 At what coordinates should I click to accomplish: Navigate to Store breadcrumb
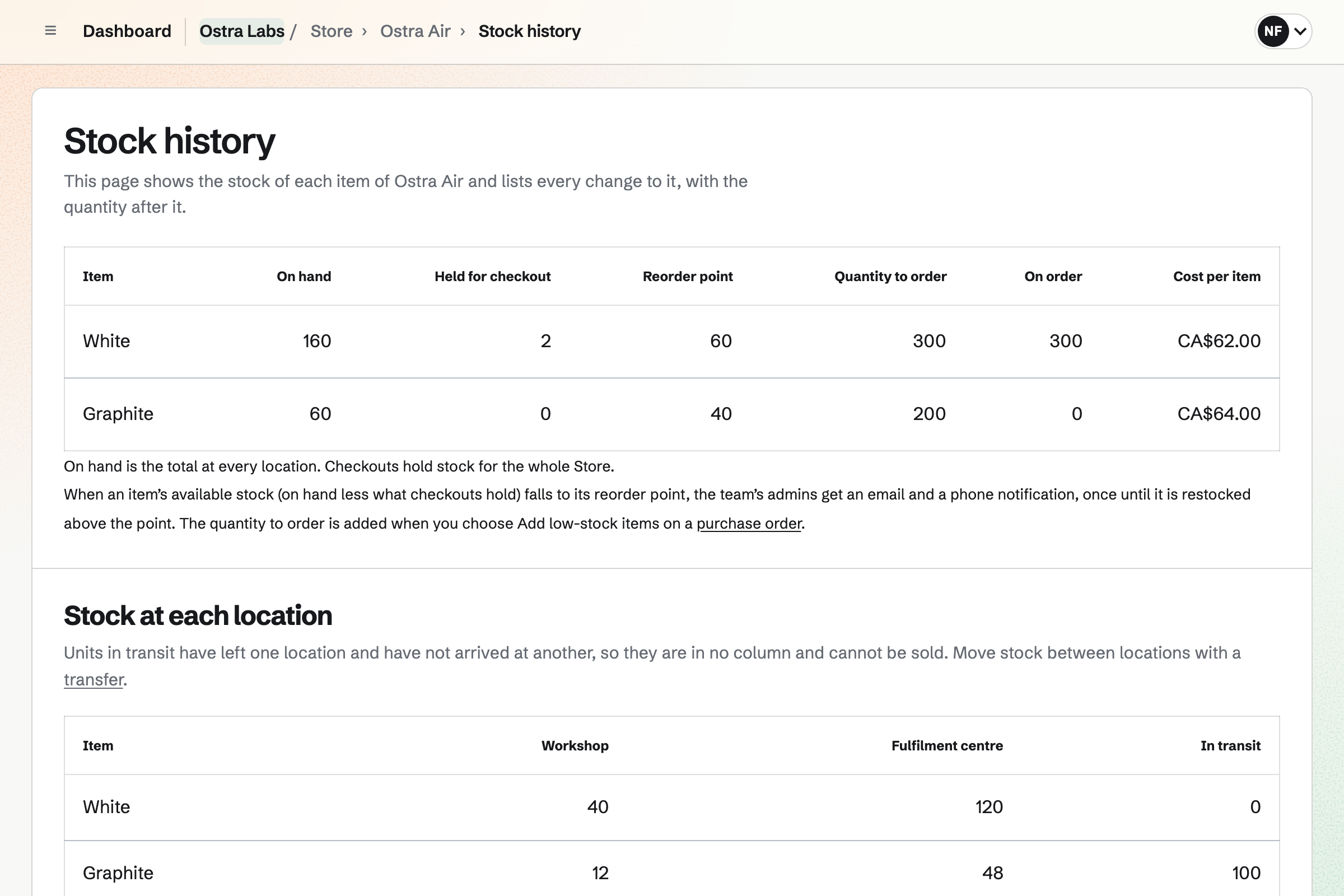[x=332, y=31]
